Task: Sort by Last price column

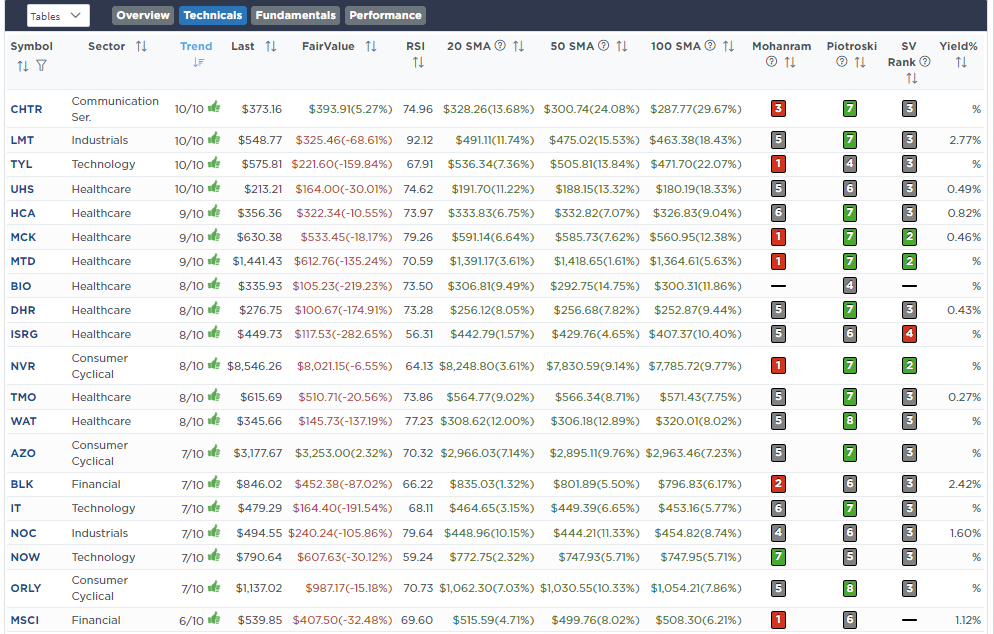Action: pyautogui.click(x=271, y=46)
